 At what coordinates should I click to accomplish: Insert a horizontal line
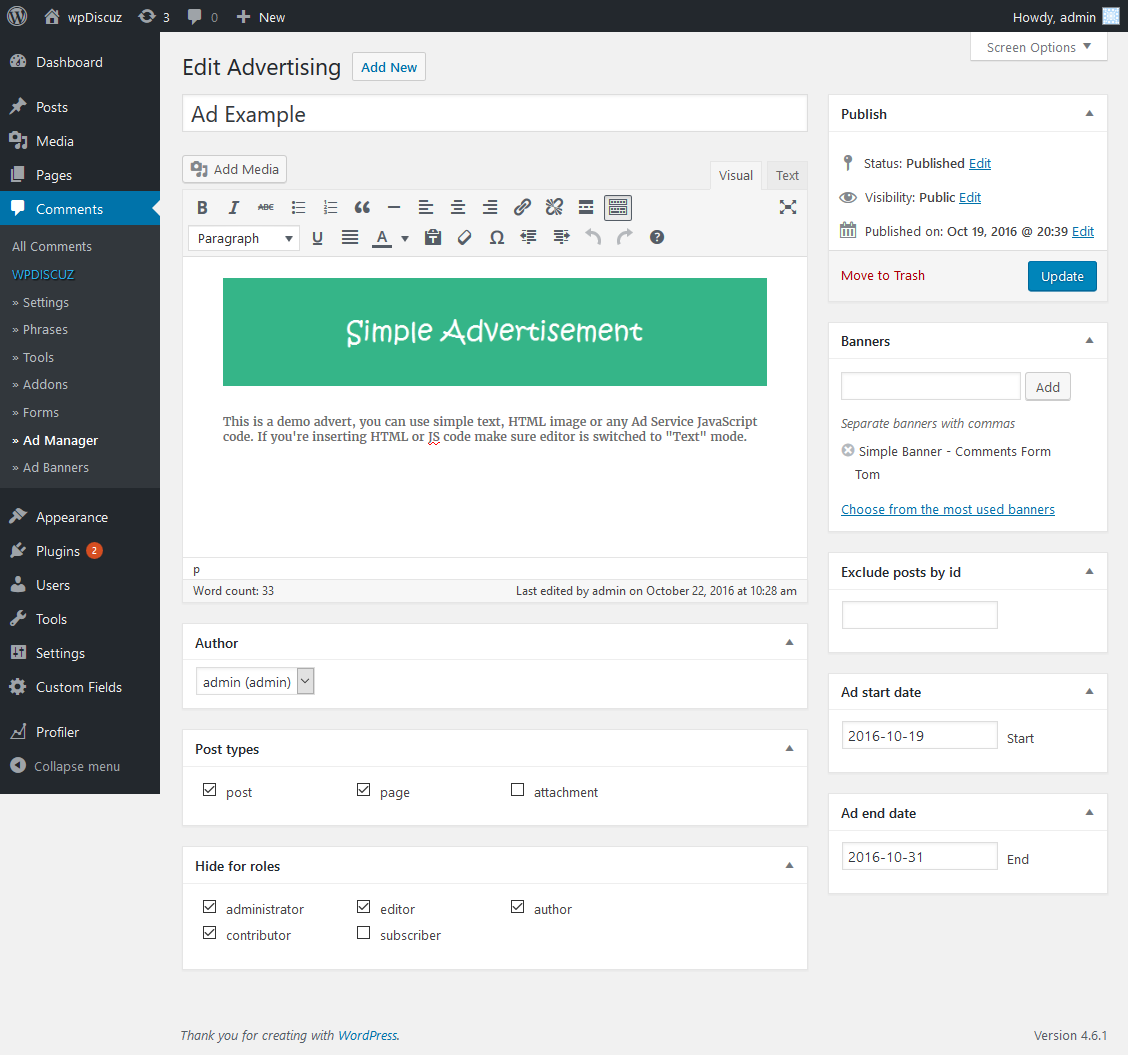point(394,207)
